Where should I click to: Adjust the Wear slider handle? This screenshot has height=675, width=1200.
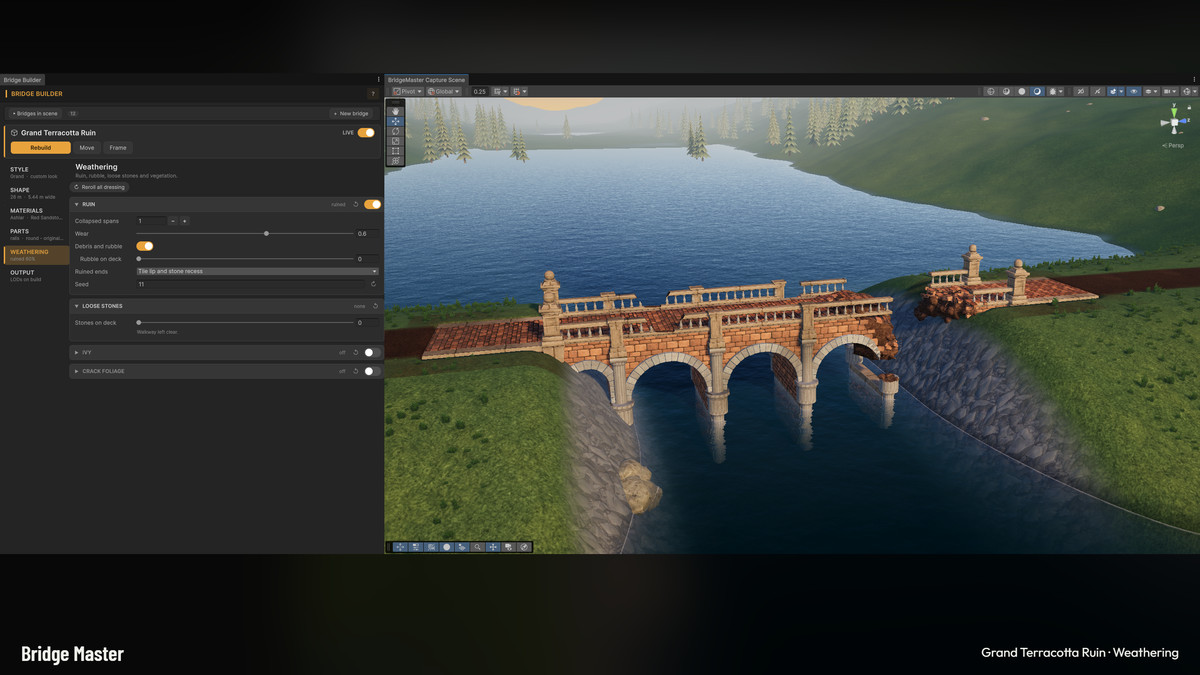266,233
